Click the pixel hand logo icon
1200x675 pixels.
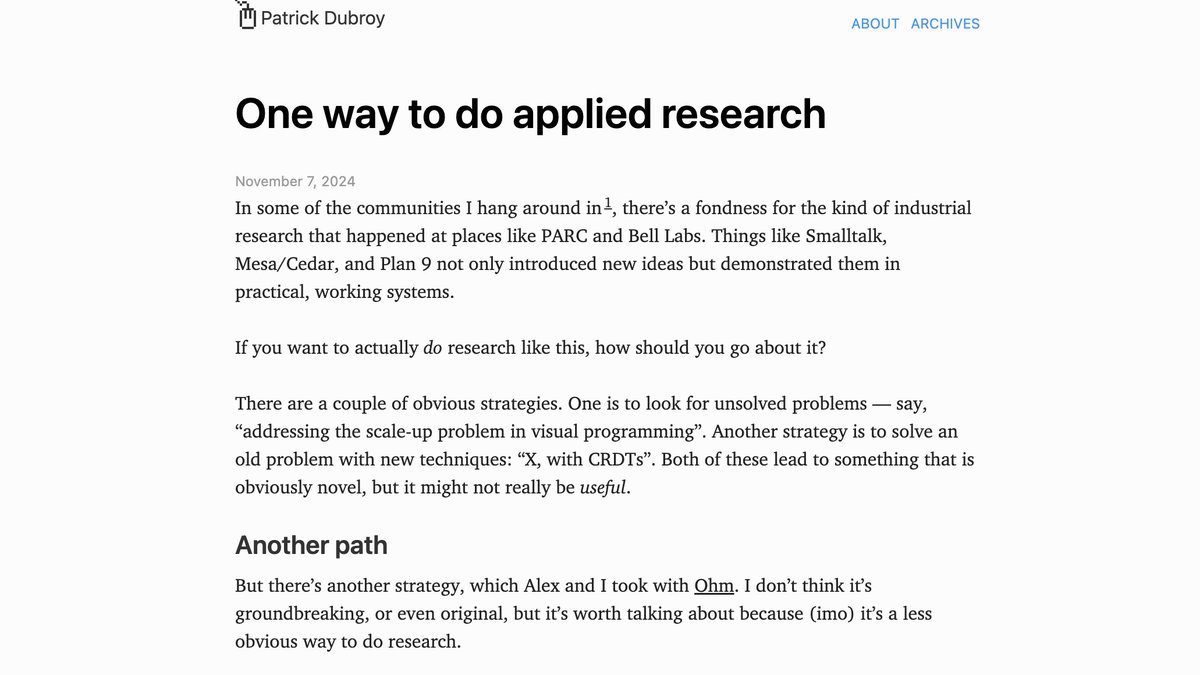tap(246, 16)
